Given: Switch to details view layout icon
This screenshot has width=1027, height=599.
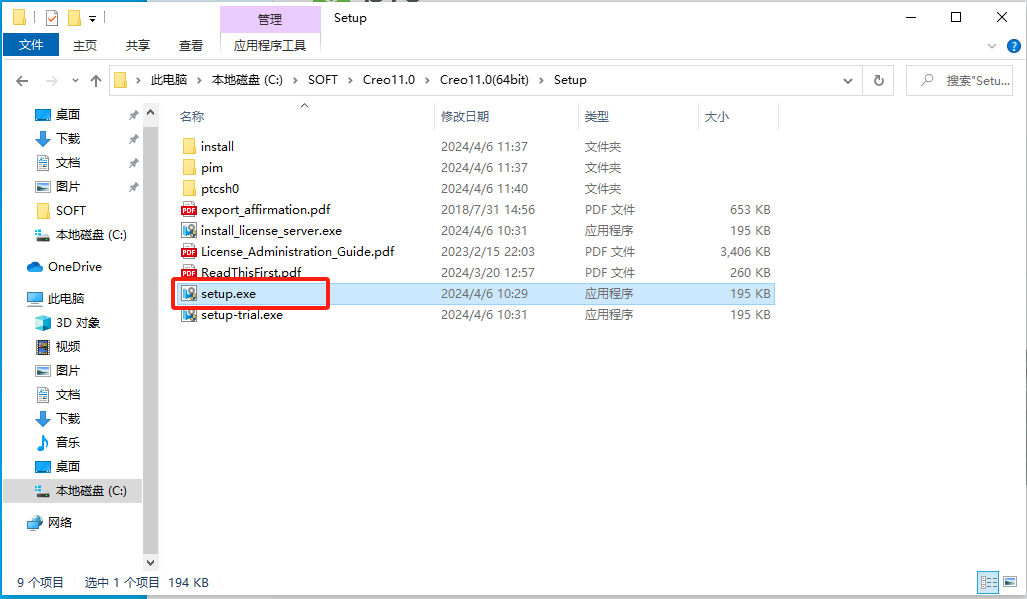Looking at the screenshot, I should (988, 582).
